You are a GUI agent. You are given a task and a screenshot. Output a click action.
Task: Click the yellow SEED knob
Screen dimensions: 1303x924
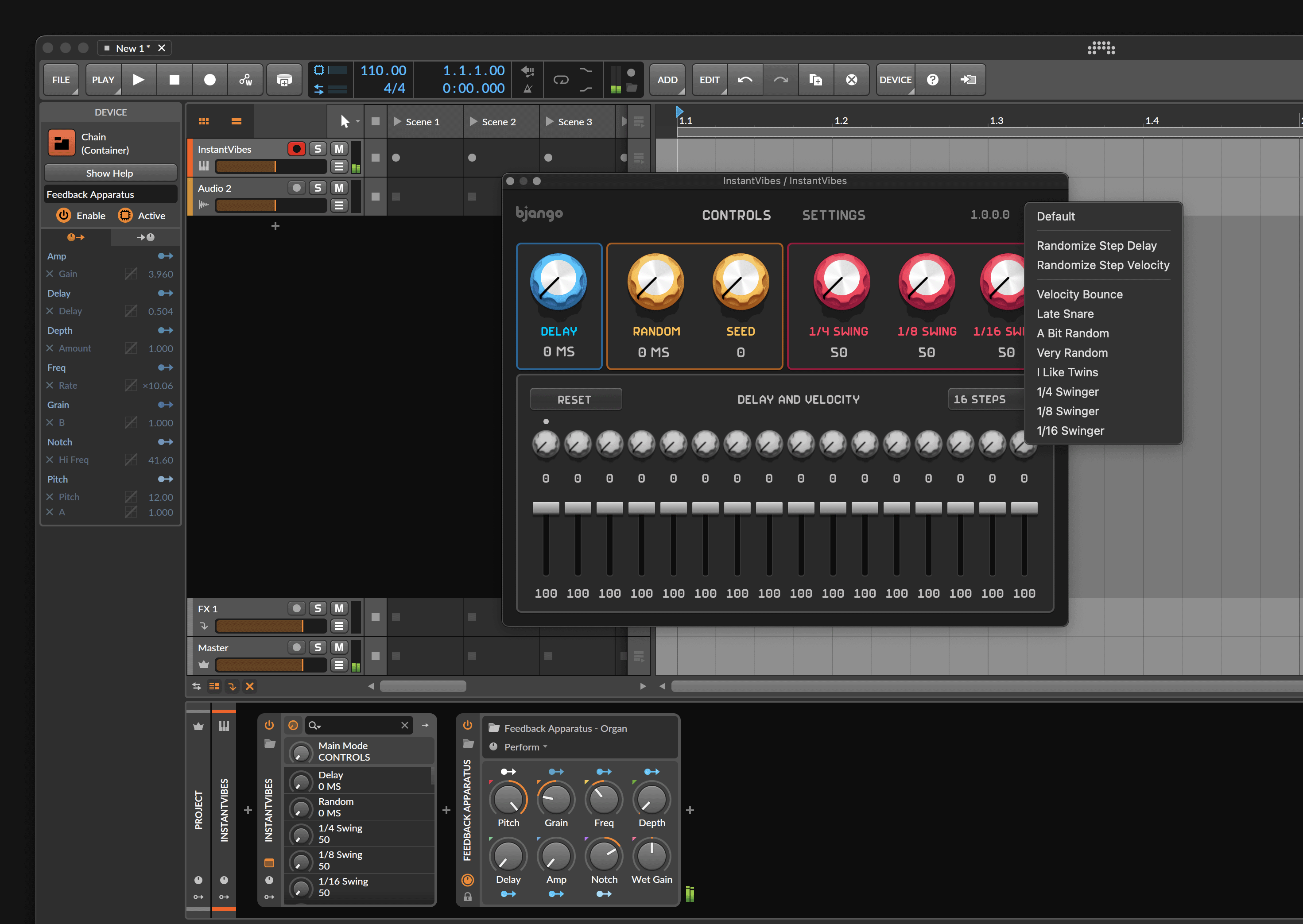[740, 282]
